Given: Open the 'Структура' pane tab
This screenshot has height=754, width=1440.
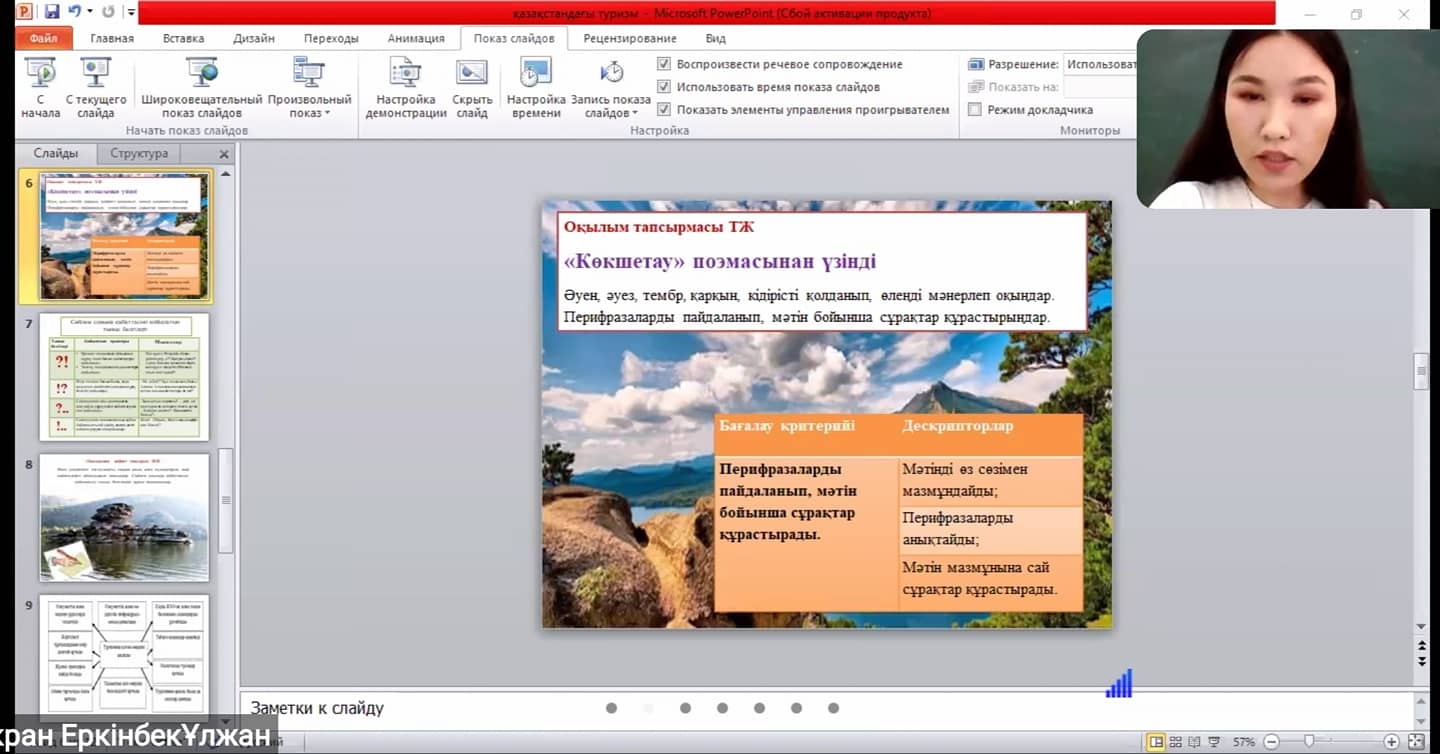Looking at the screenshot, I should click(x=139, y=153).
